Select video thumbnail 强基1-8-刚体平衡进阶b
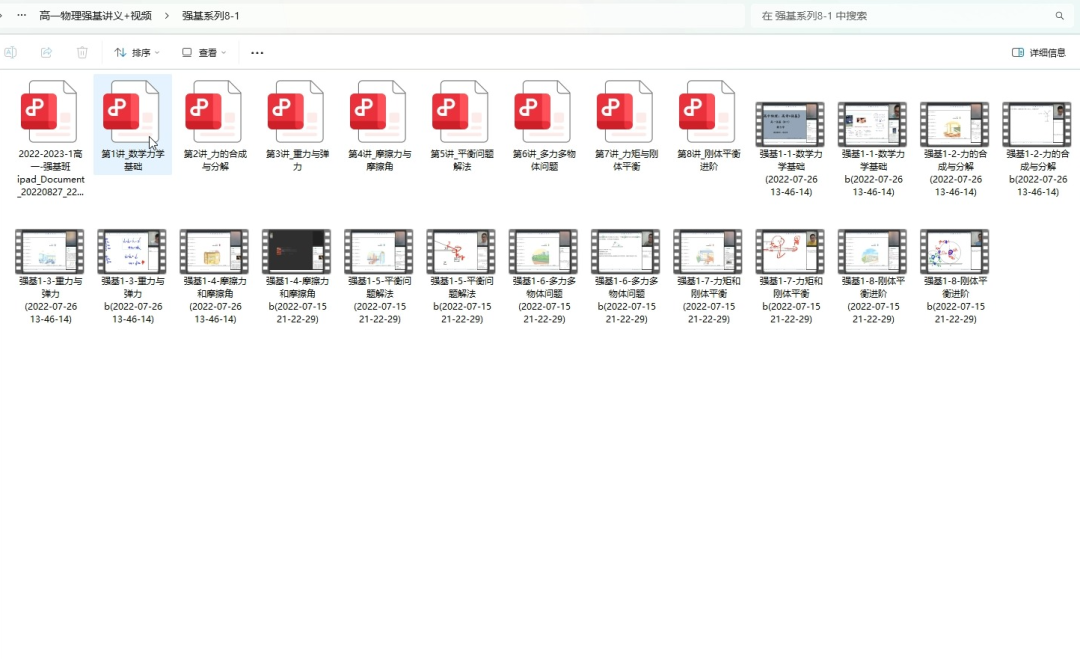 pos(953,252)
